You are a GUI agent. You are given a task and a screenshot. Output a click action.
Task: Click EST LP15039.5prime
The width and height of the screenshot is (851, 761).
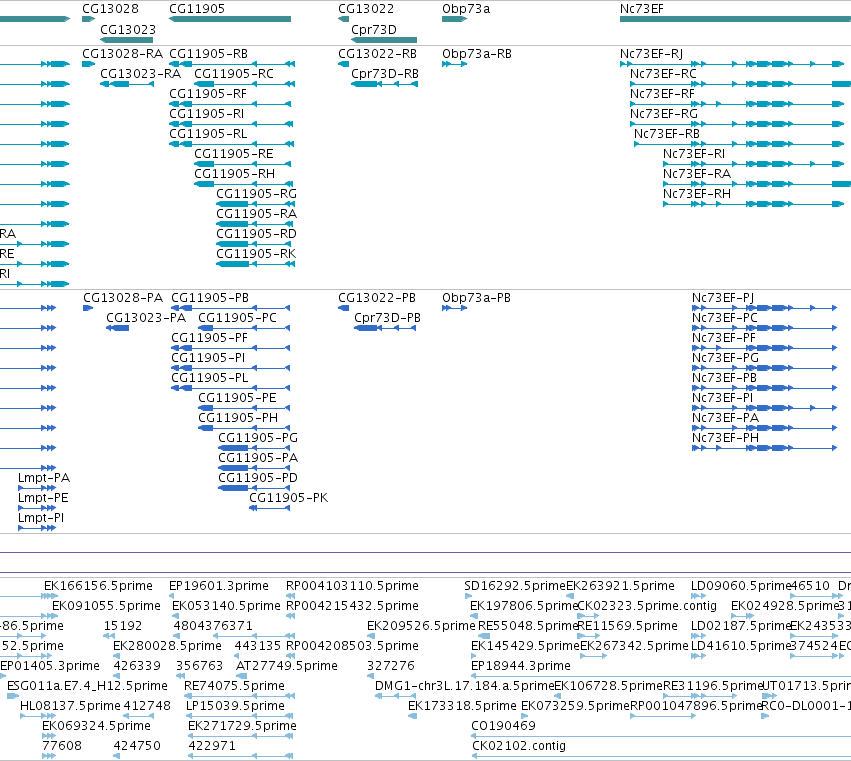(235, 706)
